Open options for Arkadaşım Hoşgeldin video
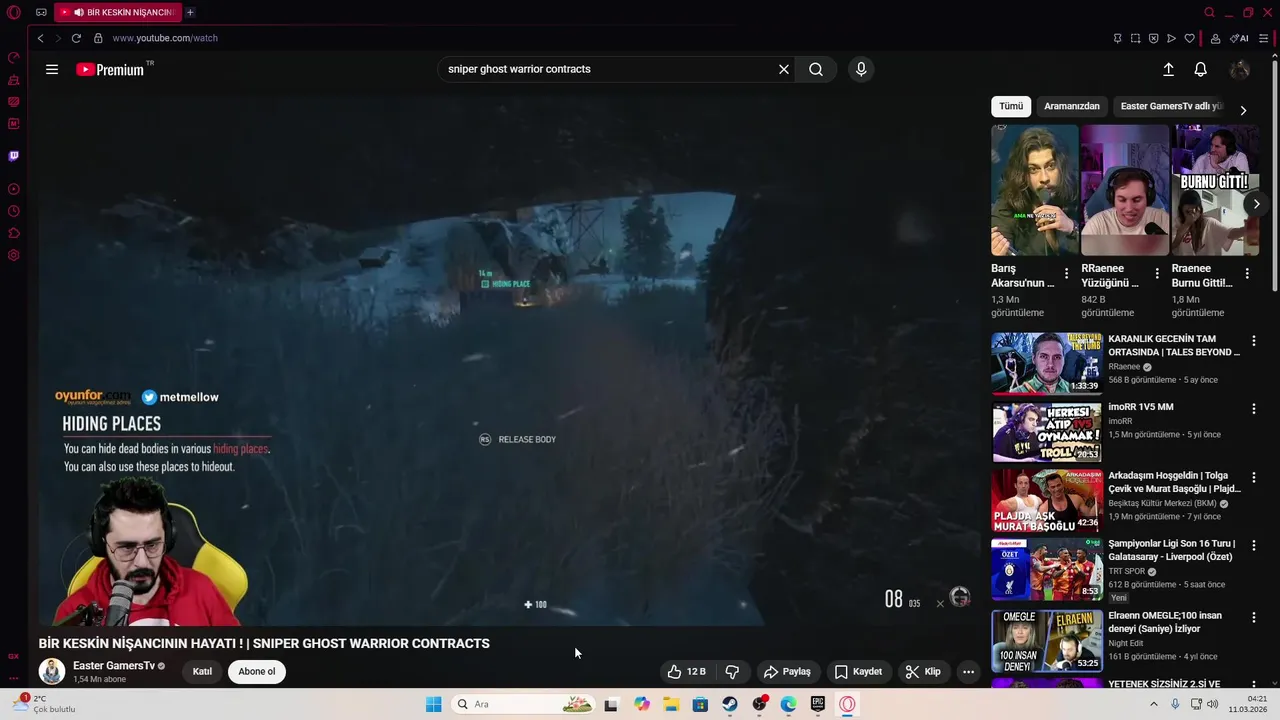The image size is (1280, 720). click(x=1253, y=478)
